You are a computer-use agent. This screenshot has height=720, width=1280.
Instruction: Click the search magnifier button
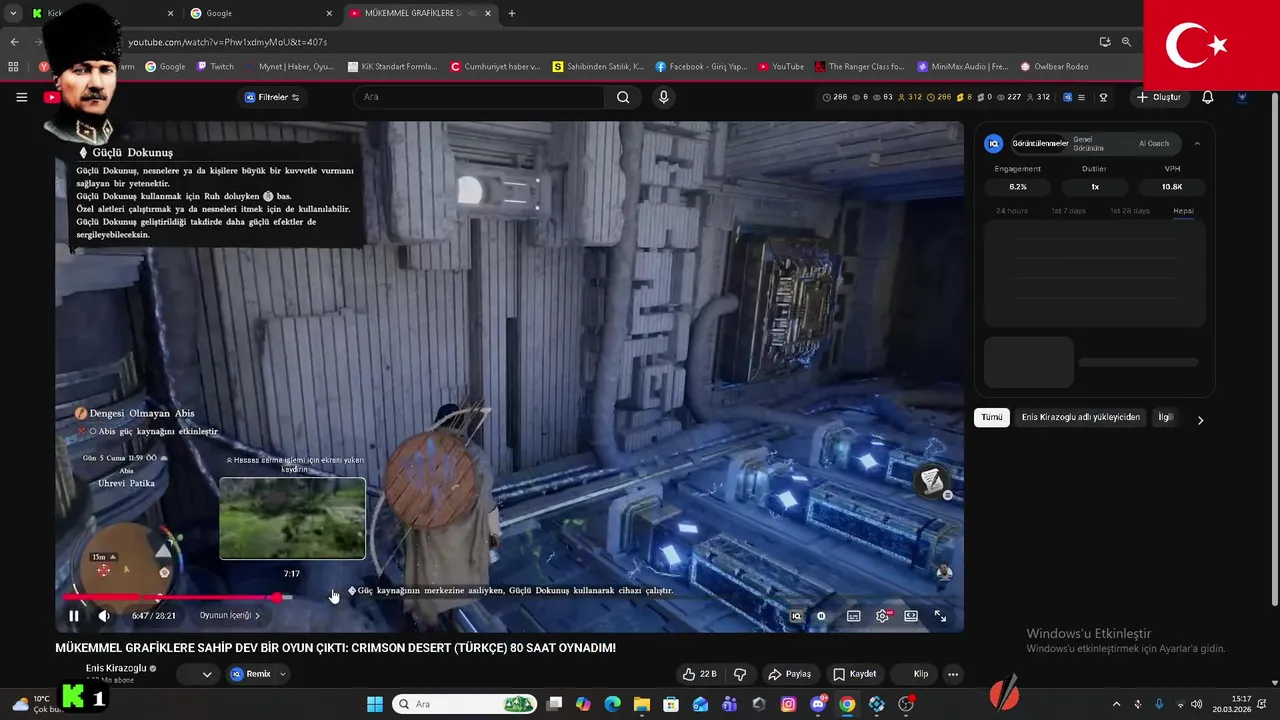pyautogui.click(x=623, y=97)
